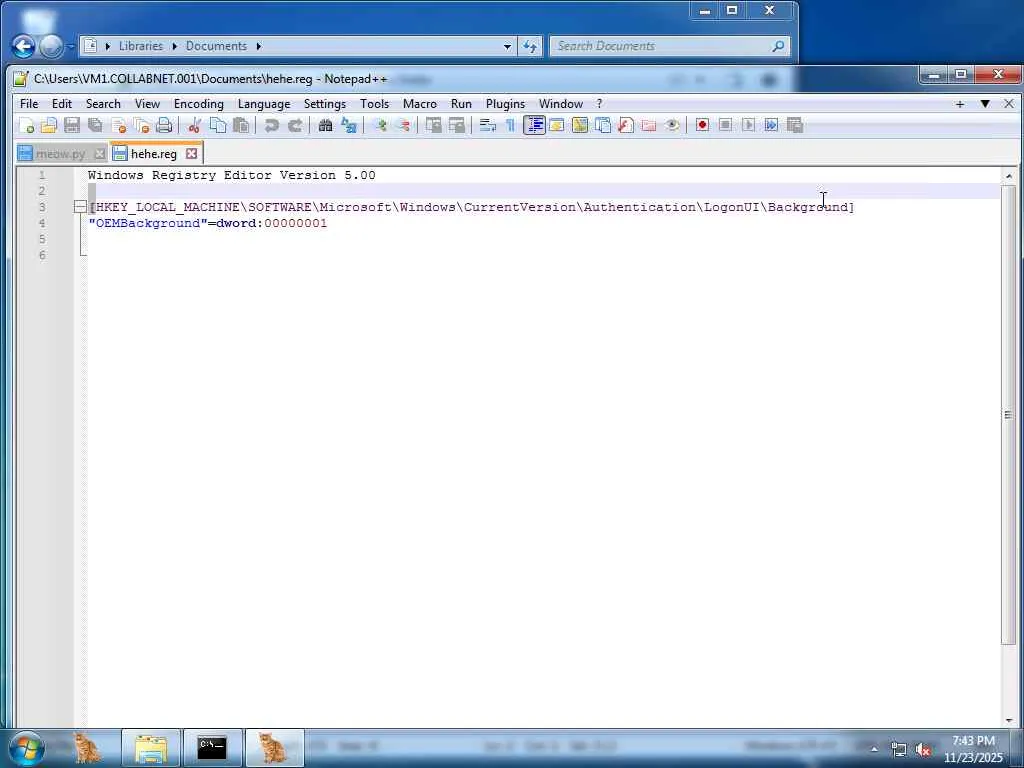Open the Language menu

click(x=264, y=104)
